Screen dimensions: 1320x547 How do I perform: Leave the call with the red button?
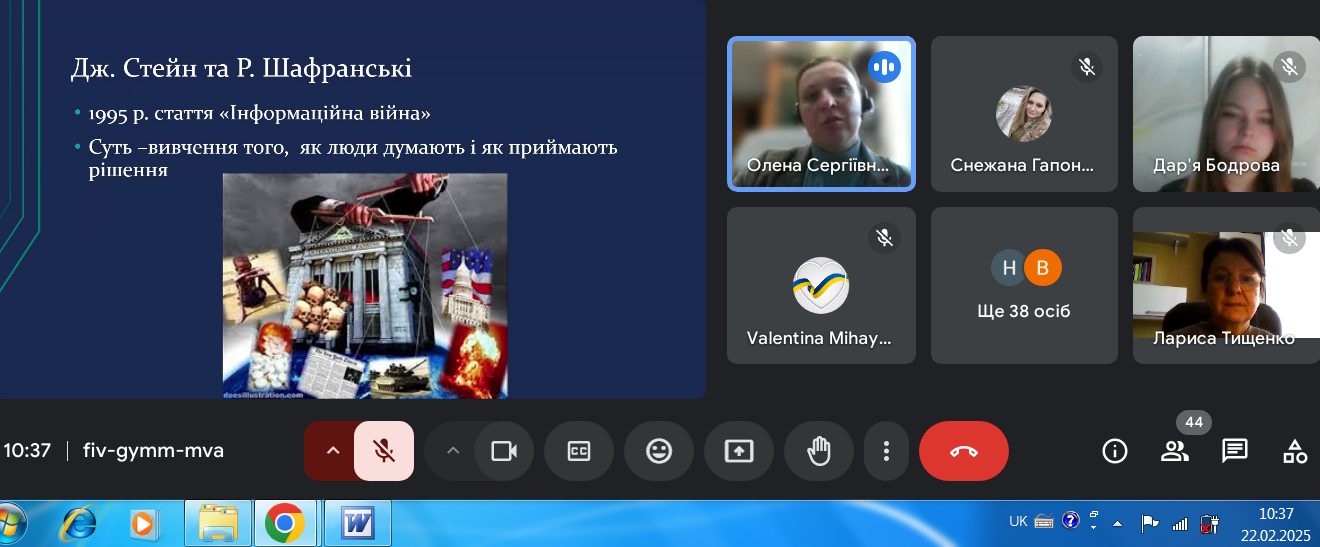(964, 451)
